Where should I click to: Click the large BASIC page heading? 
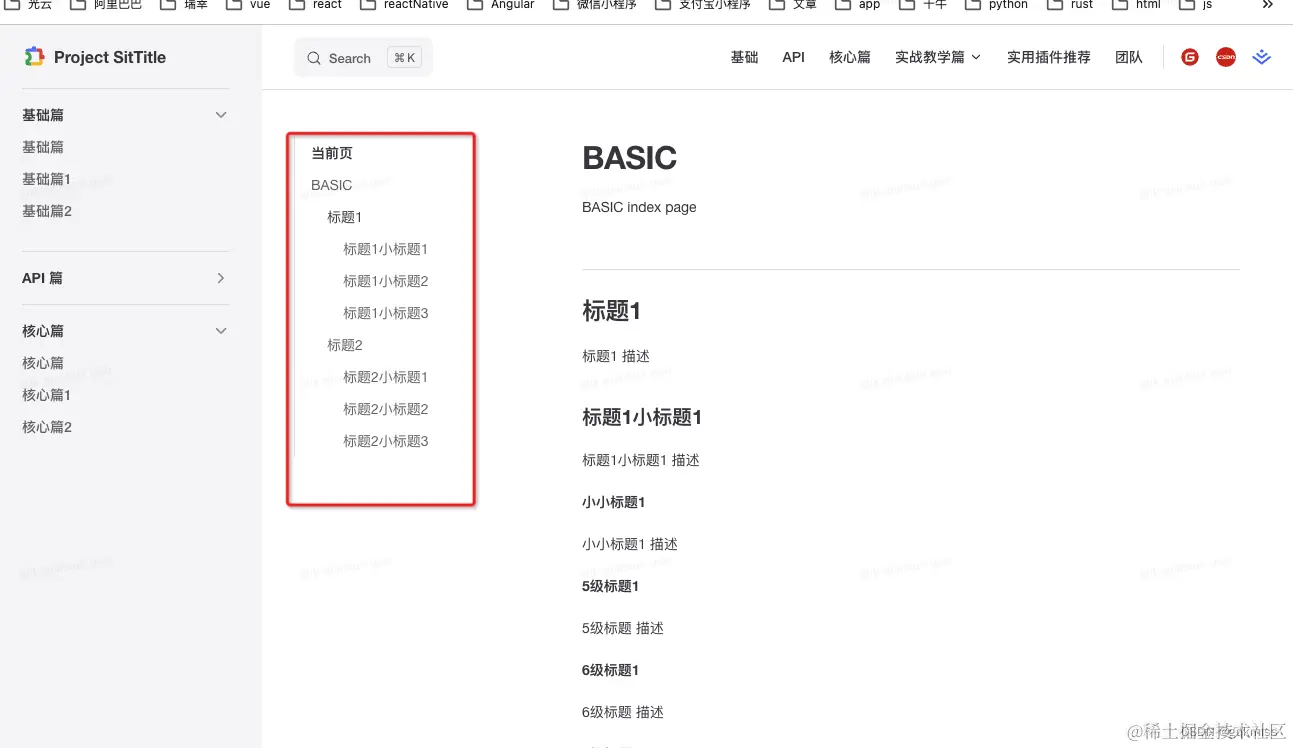[x=630, y=158]
